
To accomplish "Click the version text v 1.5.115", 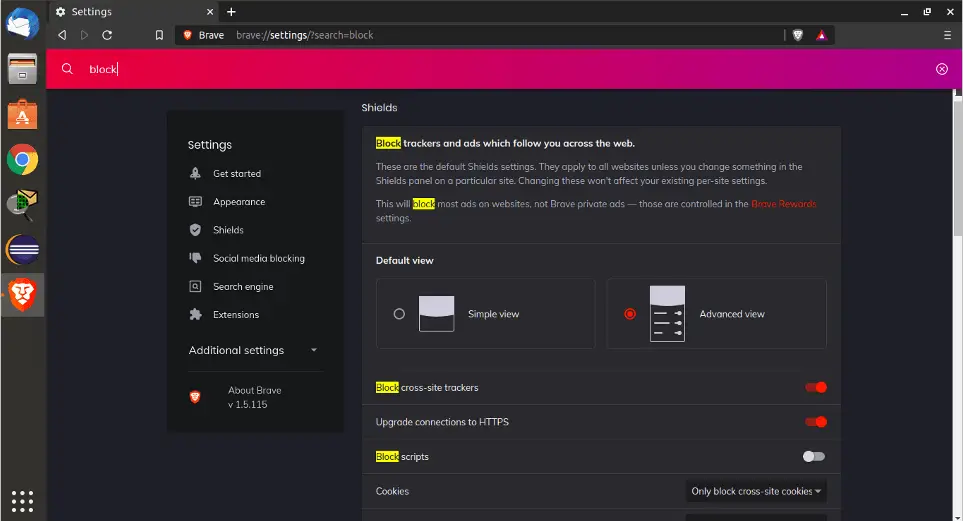I will (x=248, y=404).
